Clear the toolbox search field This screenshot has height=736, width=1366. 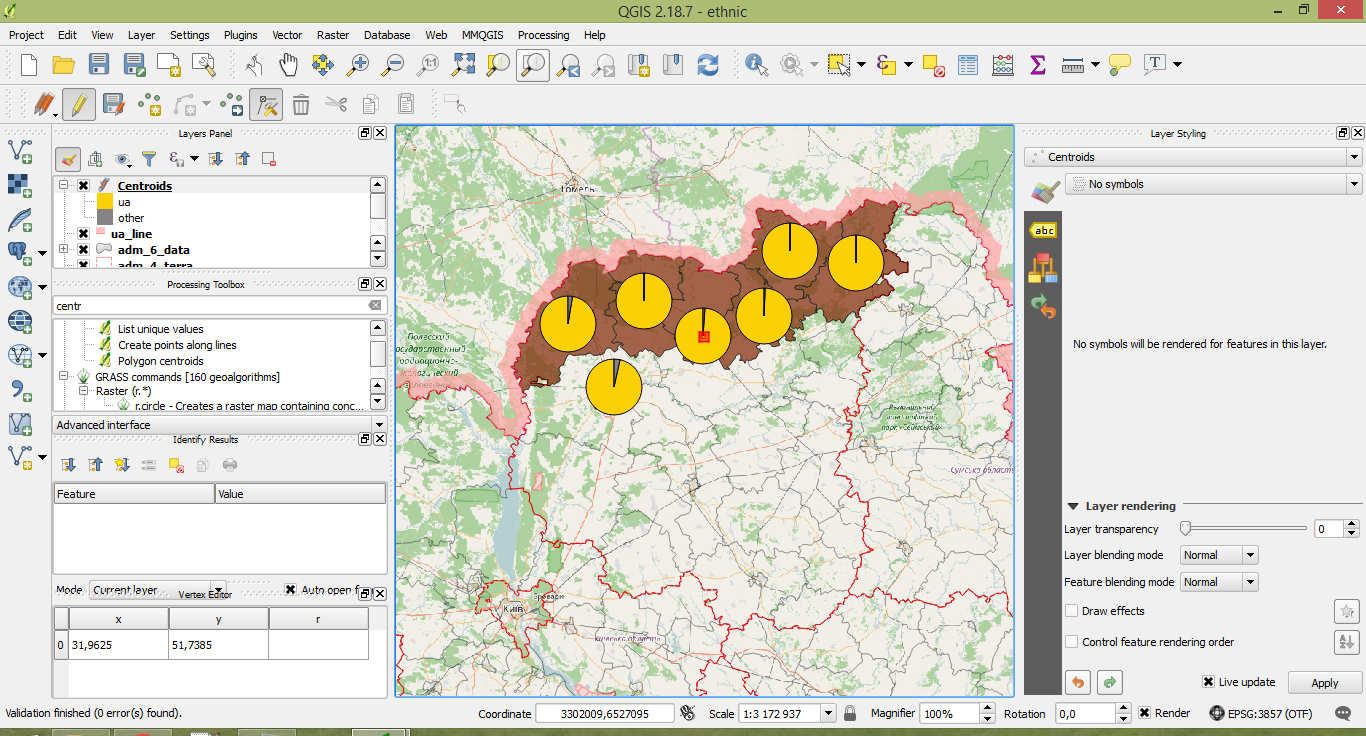(x=375, y=306)
